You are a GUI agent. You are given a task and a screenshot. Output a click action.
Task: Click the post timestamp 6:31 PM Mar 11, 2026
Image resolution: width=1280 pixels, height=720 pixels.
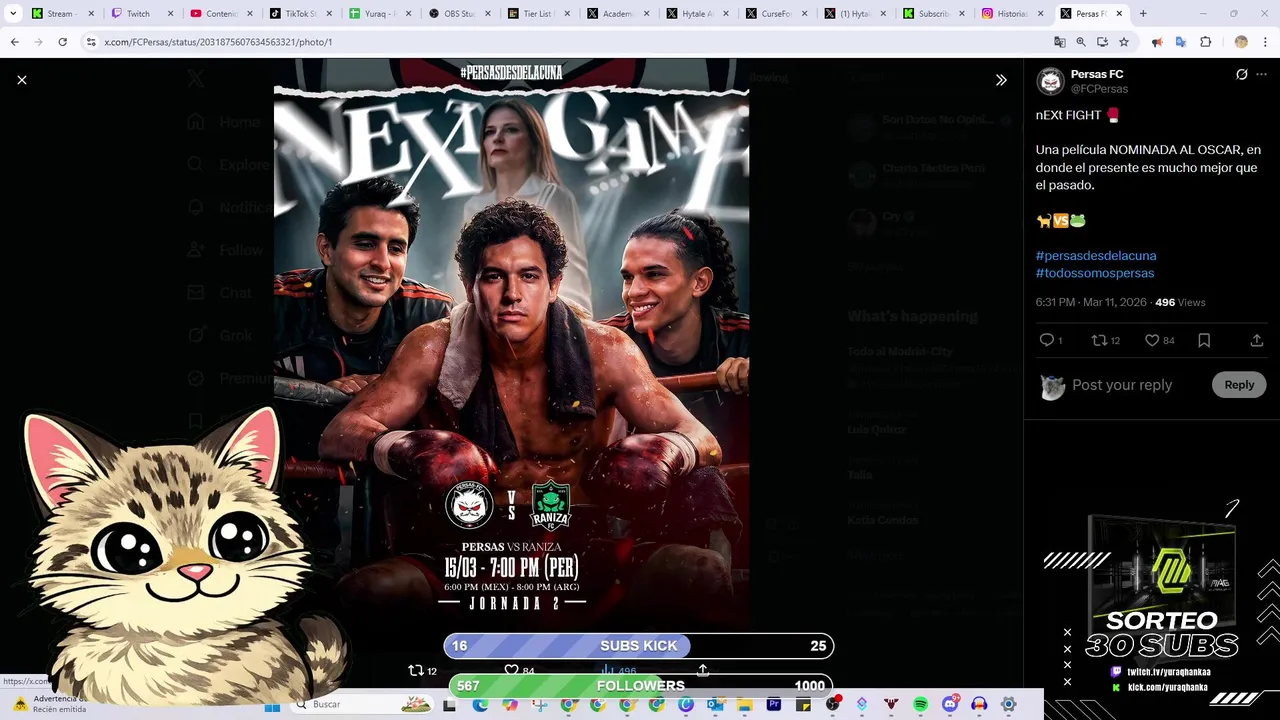tap(1091, 302)
